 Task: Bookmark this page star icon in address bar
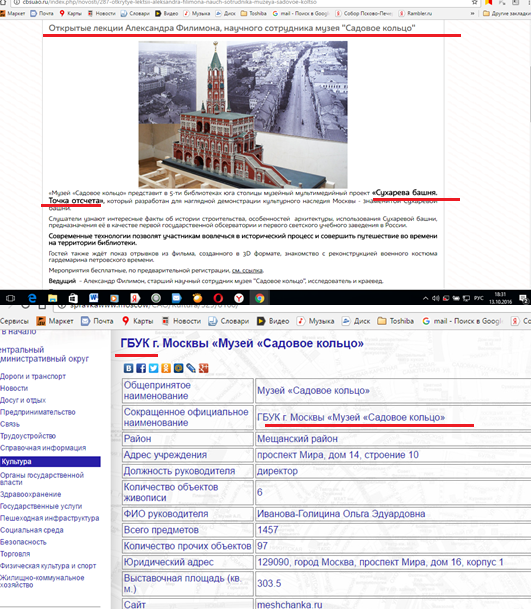(x=474, y=2)
